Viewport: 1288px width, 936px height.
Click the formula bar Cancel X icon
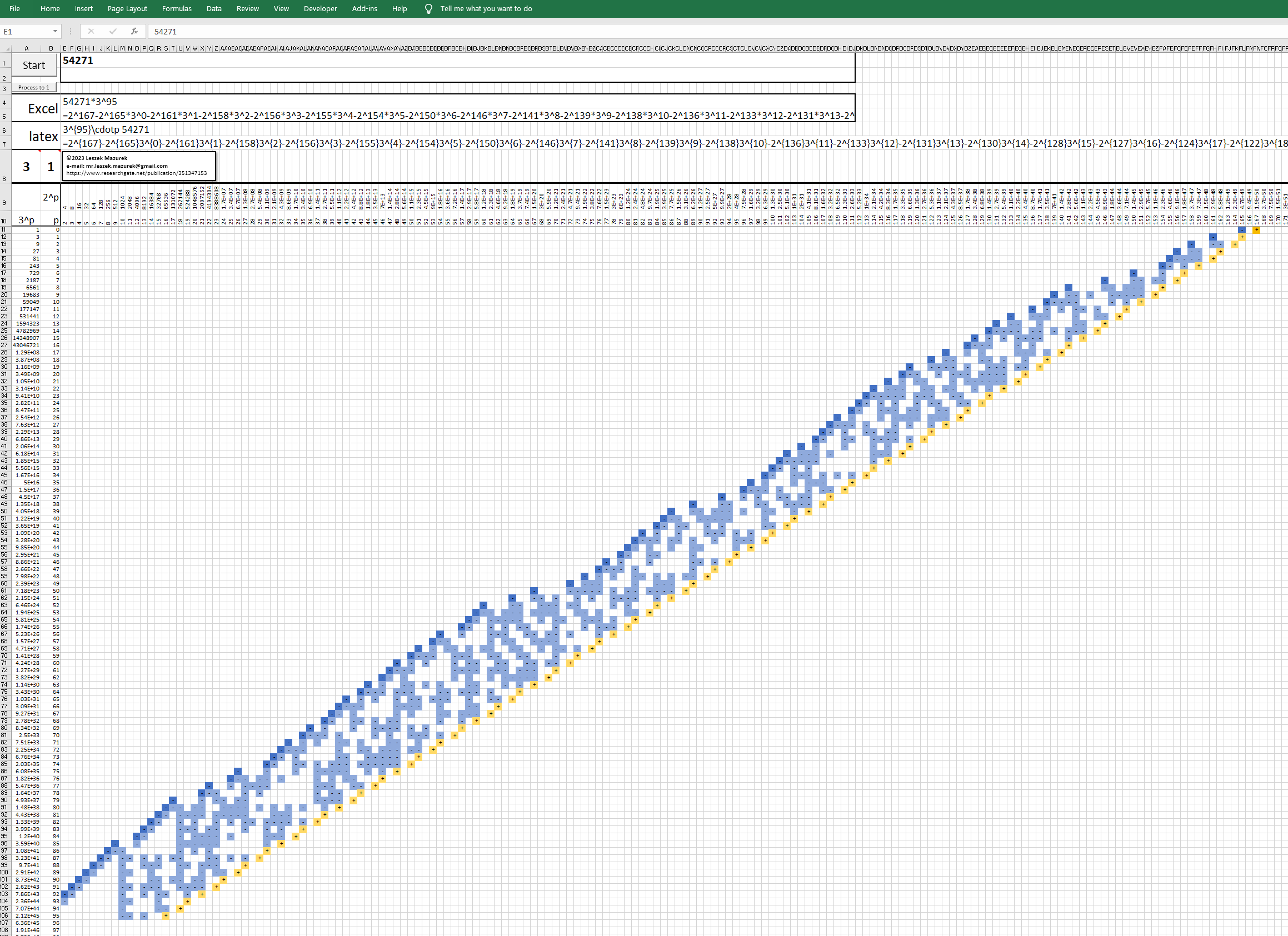(91, 32)
